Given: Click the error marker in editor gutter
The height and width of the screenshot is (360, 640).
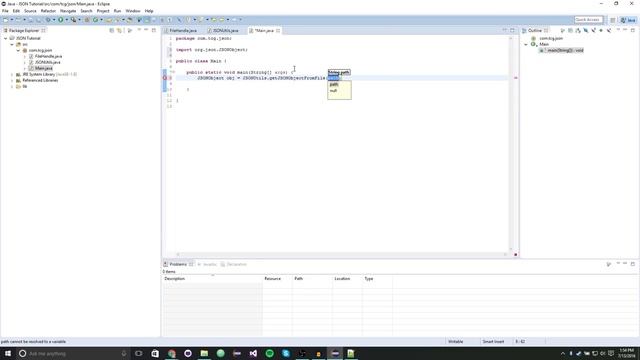Looking at the screenshot, I should [x=165, y=78].
